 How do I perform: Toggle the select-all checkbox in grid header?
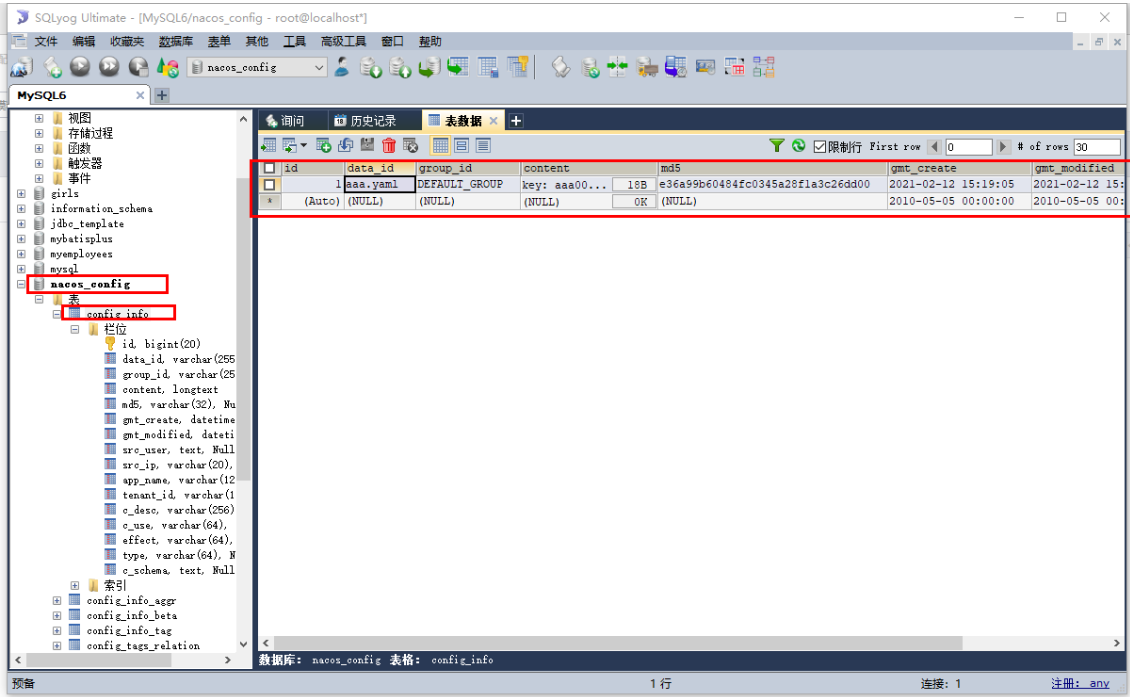[x=270, y=168]
